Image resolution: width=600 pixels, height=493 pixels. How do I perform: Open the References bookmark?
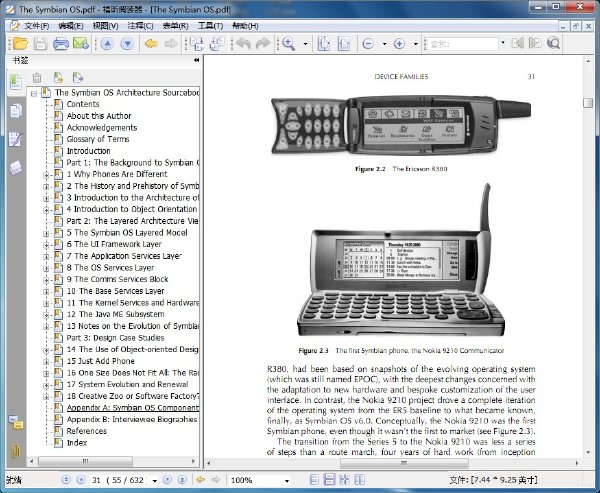click(86, 431)
